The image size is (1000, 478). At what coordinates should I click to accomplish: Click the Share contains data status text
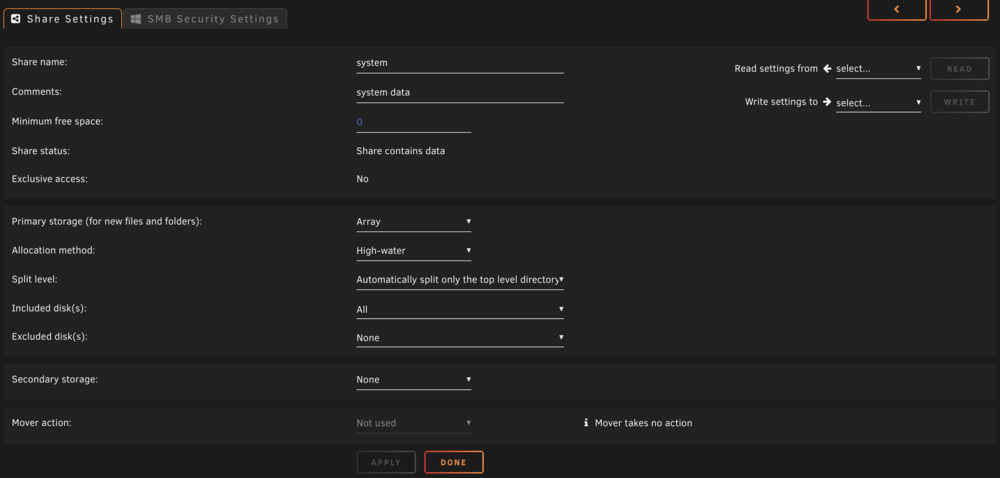click(401, 152)
